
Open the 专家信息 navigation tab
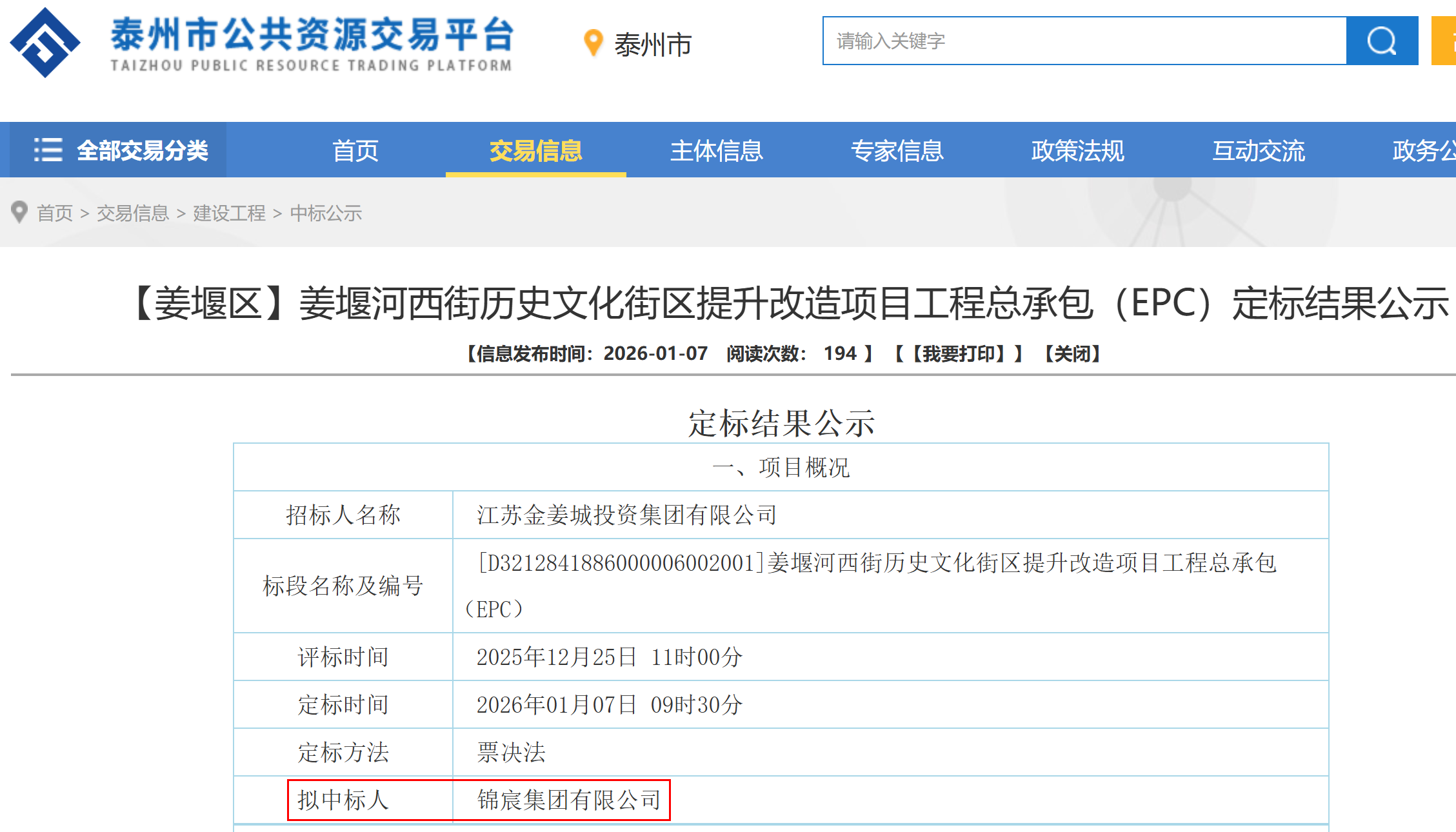897,150
